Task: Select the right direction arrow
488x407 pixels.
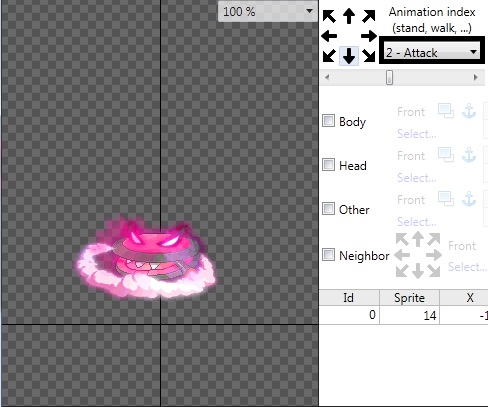Action: click(369, 36)
